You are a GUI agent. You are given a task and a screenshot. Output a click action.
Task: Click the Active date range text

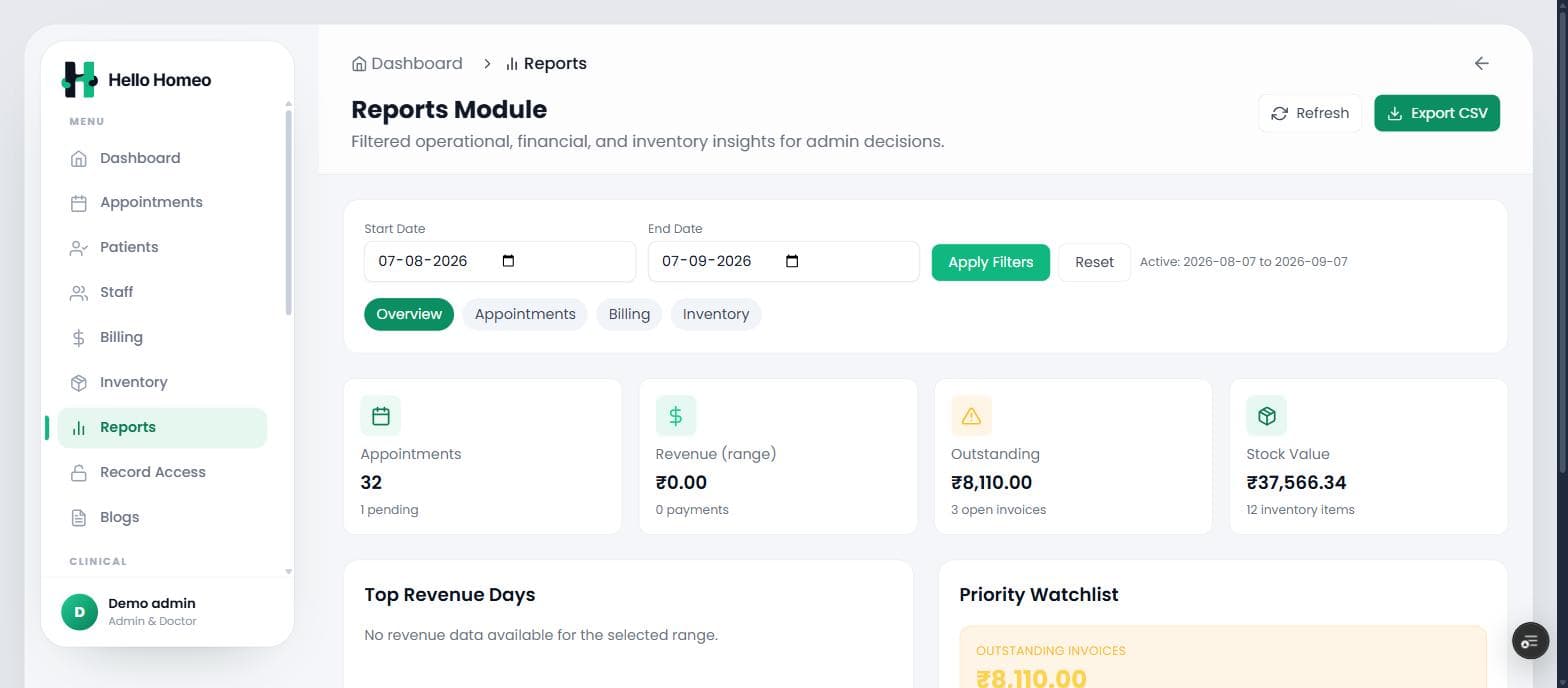pyautogui.click(x=1244, y=262)
